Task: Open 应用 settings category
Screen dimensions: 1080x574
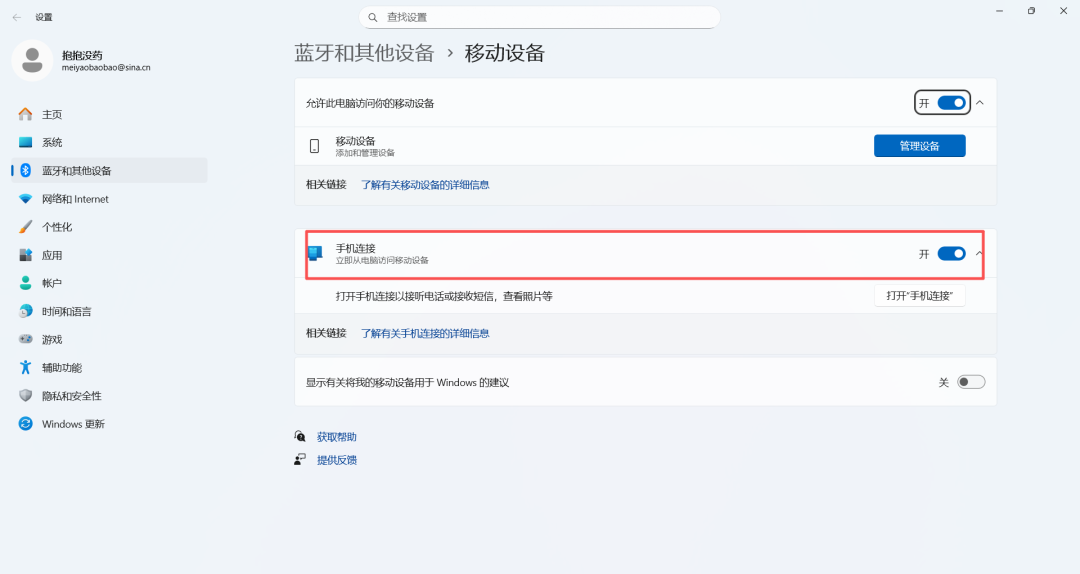Action: point(110,255)
